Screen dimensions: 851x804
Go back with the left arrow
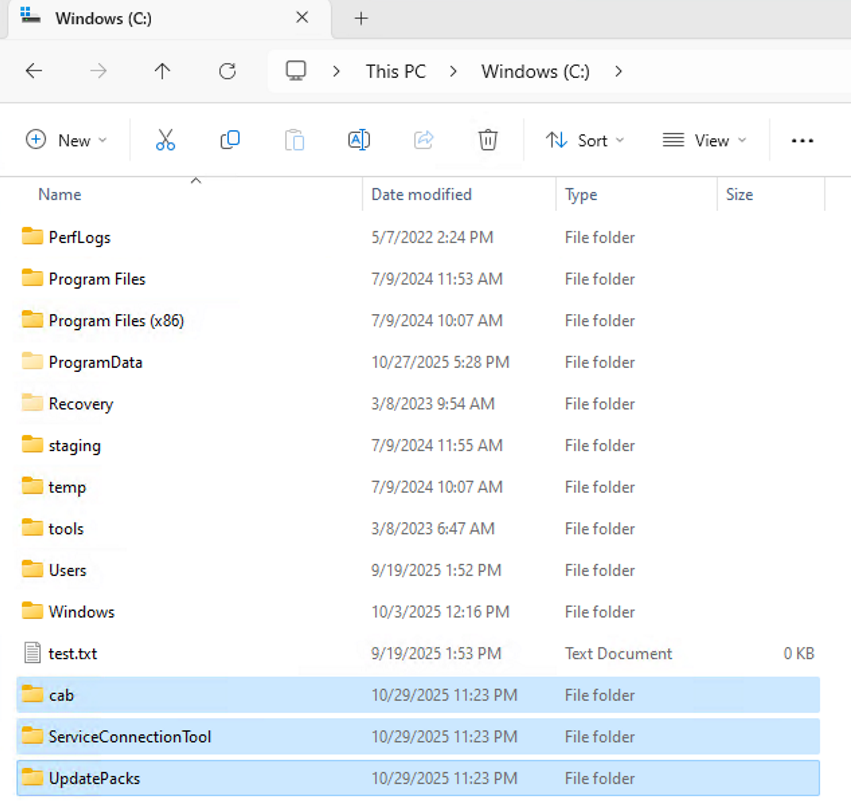[x=34, y=71]
